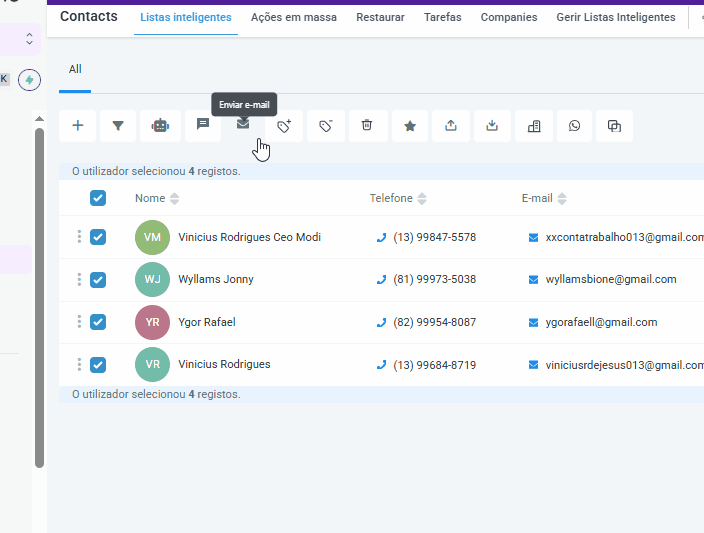
Task: Click the robot automation icon
Action: 160,126
